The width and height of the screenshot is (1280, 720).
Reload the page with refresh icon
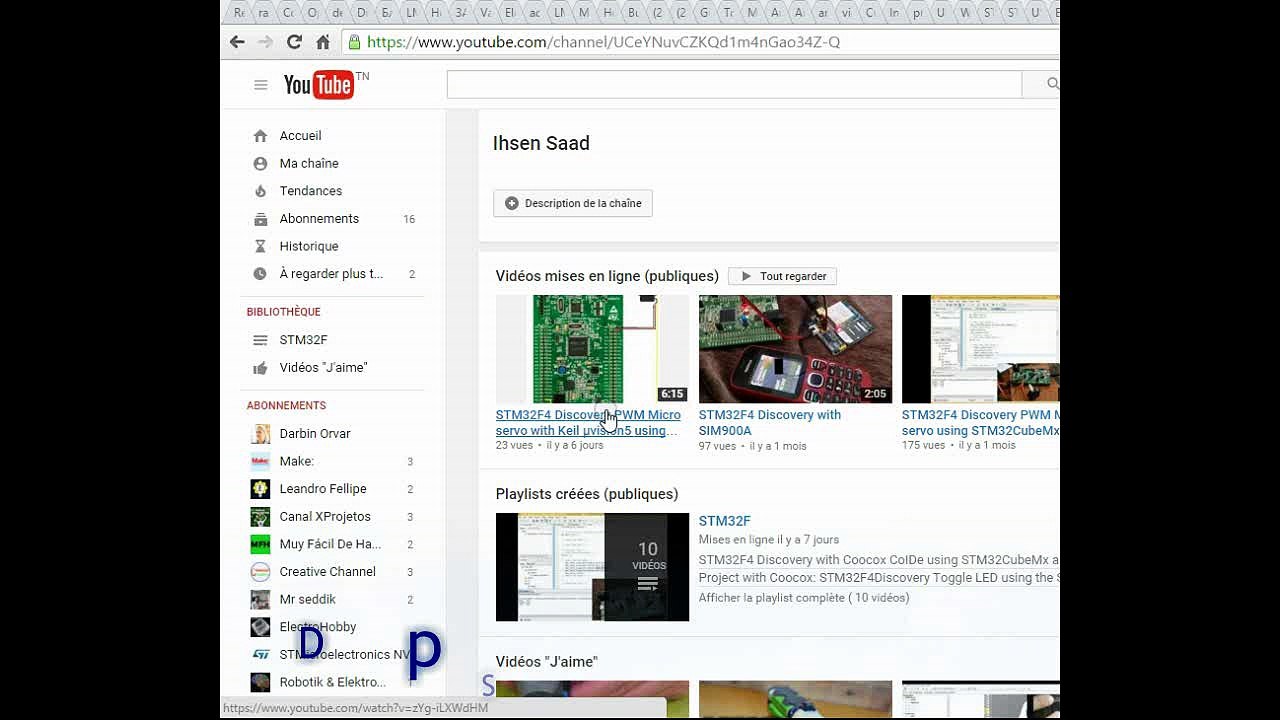[x=294, y=42]
